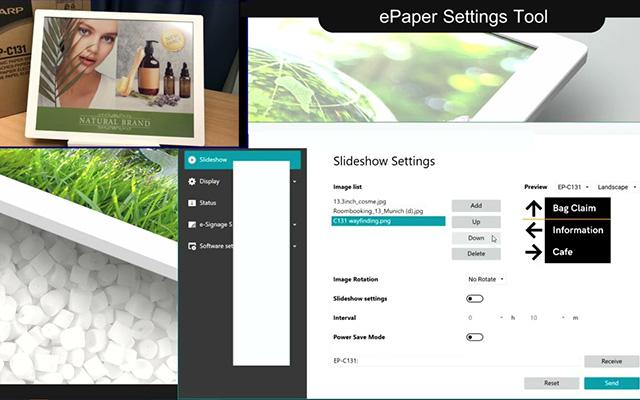
Task: Open the EP-C131 preview model dropdown
Action: [x=572, y=187]
